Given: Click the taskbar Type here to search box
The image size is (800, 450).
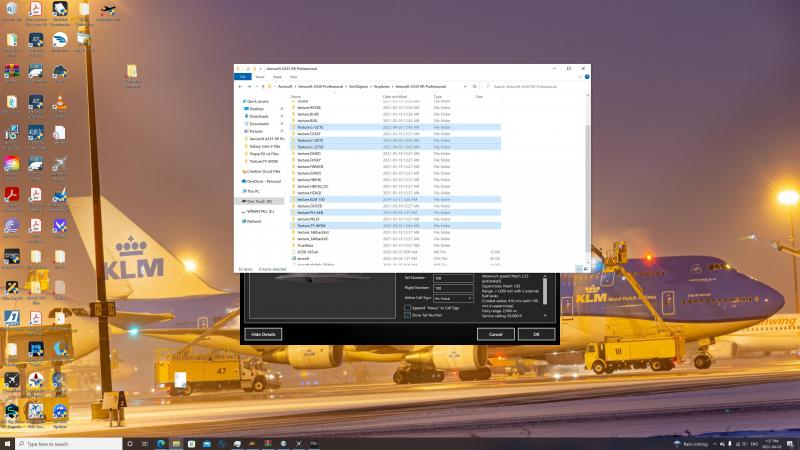Looking at the screenshot, I should (69, 444).
